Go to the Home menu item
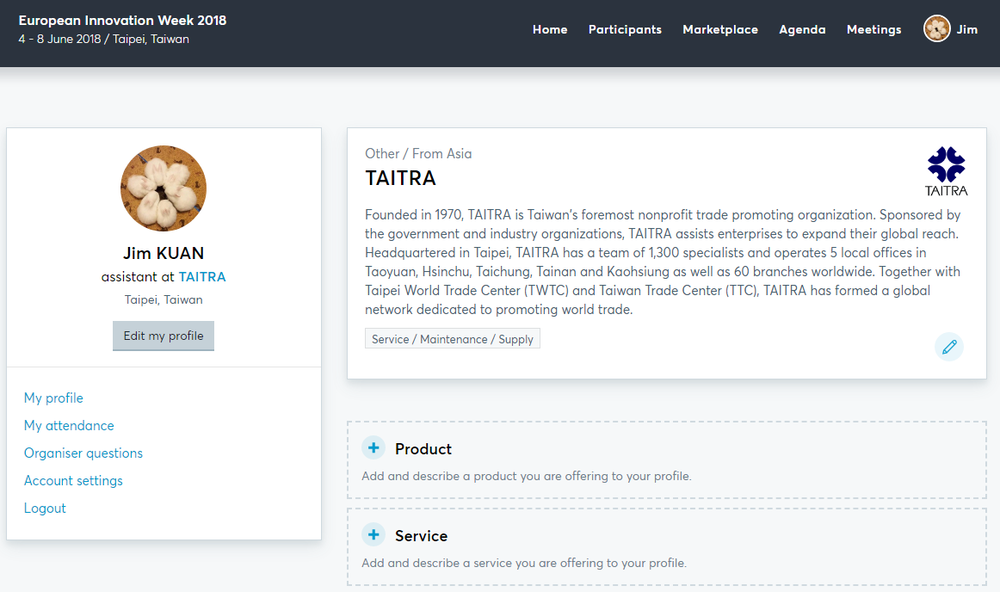The width and height of the screenshot is (1000, 592). [x=550, y=29]
